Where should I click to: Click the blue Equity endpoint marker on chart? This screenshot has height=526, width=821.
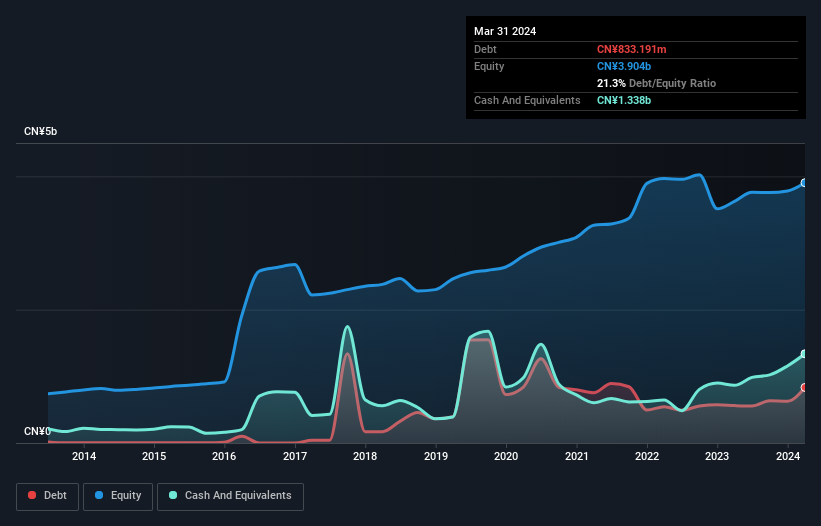804,183
